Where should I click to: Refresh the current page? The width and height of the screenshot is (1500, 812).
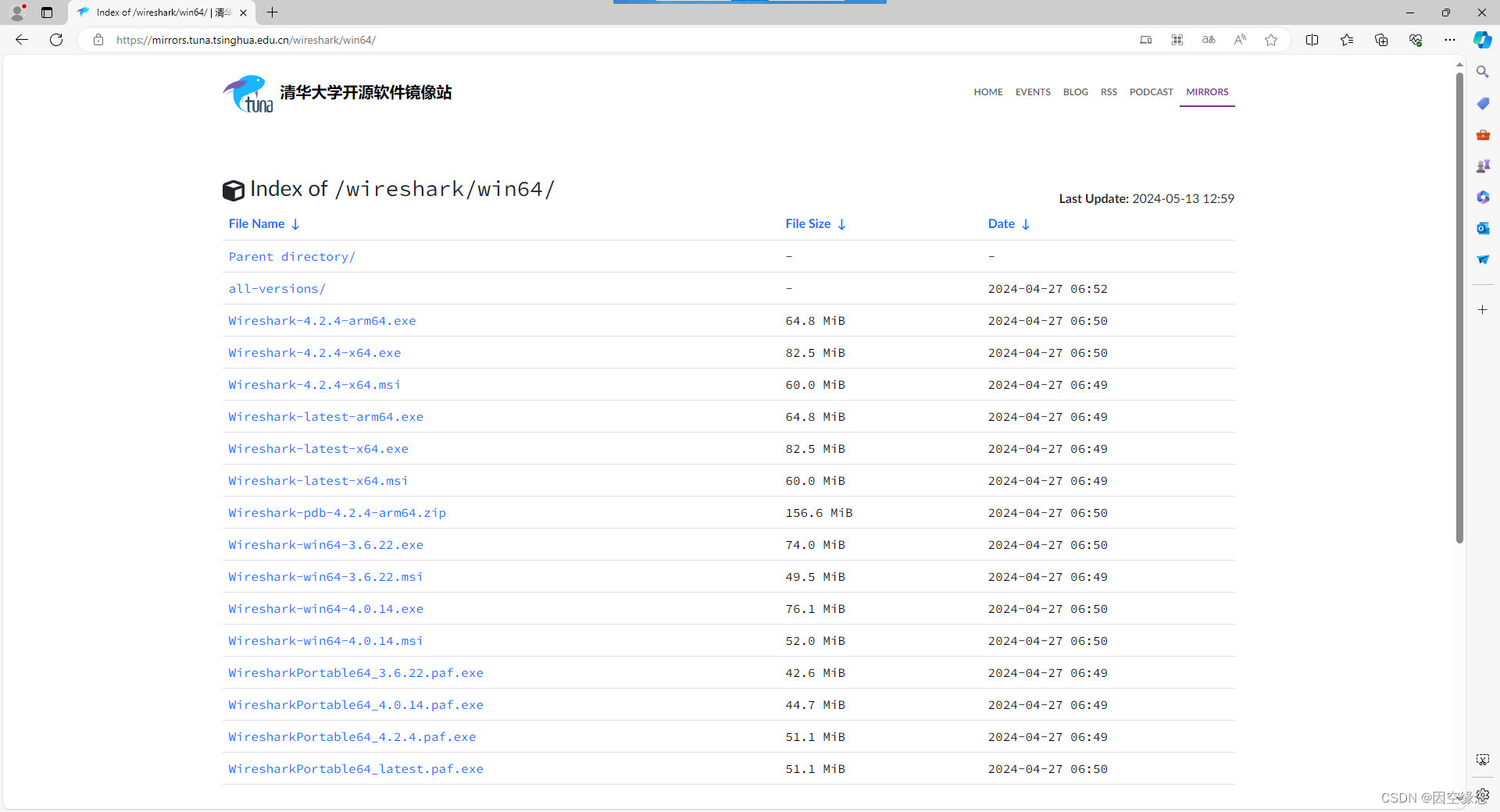point(56,40)
